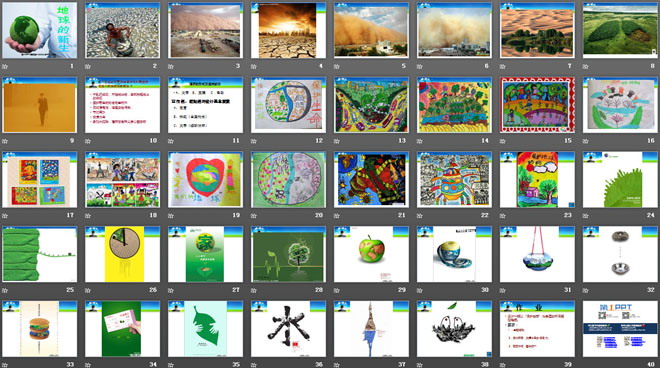The width and height of the screenshot is (660, 368).
Task: Click the animation star icon under slide 6
Action: (x=420, y=67)
